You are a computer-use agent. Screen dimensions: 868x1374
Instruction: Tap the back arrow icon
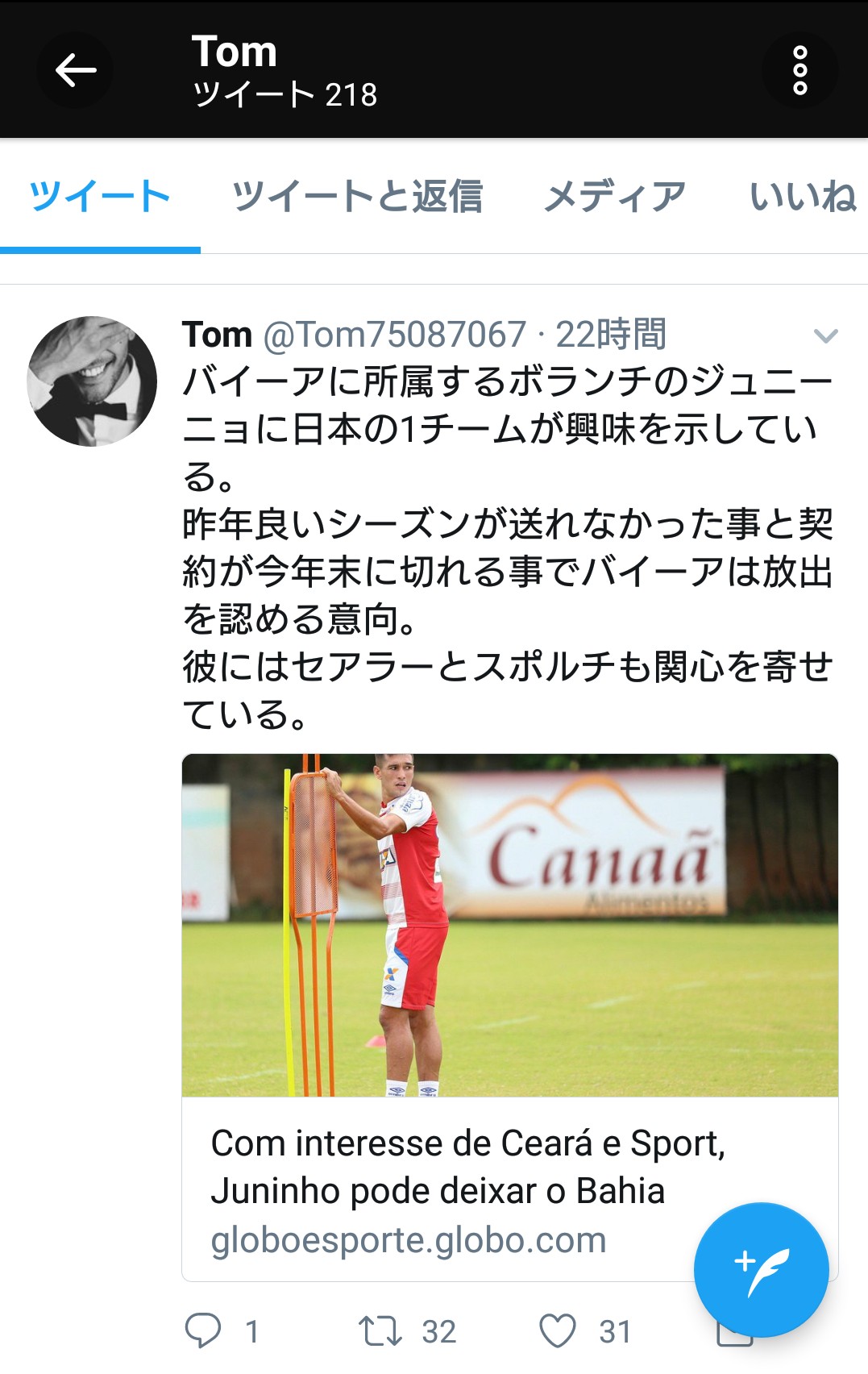click(75, 70)
